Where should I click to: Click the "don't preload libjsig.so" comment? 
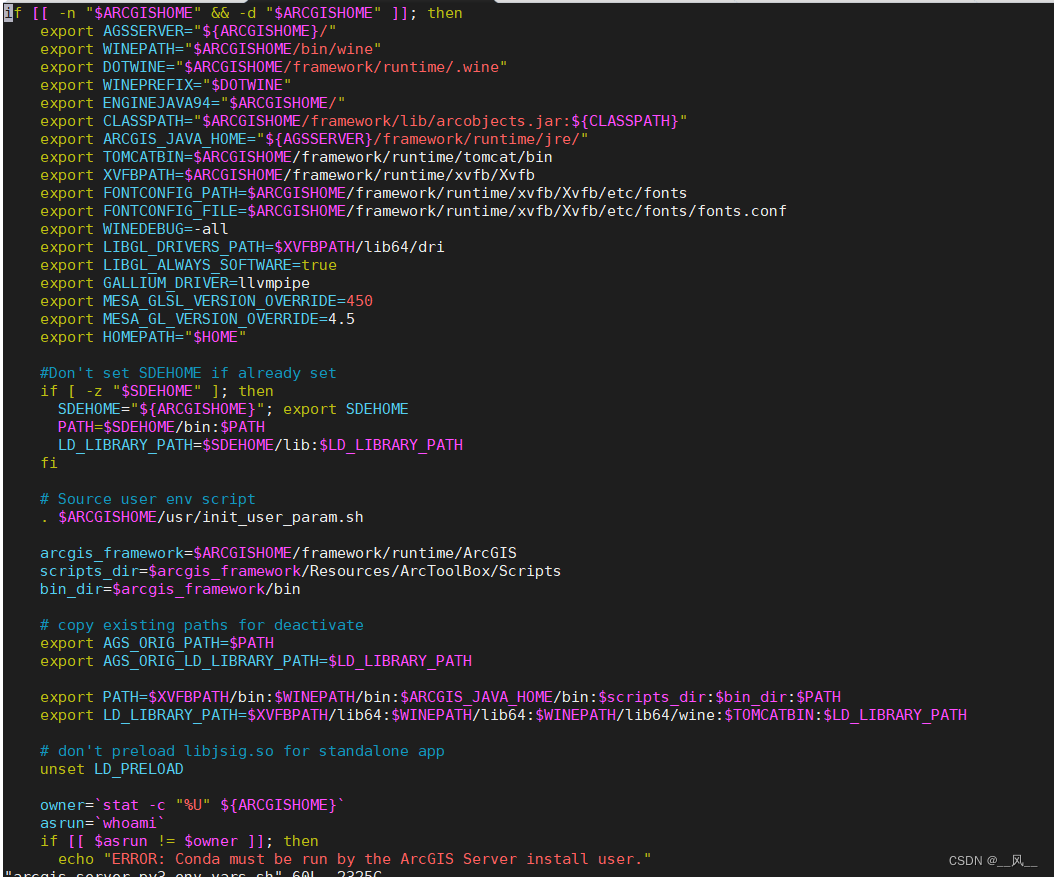[x=242, y=751]
